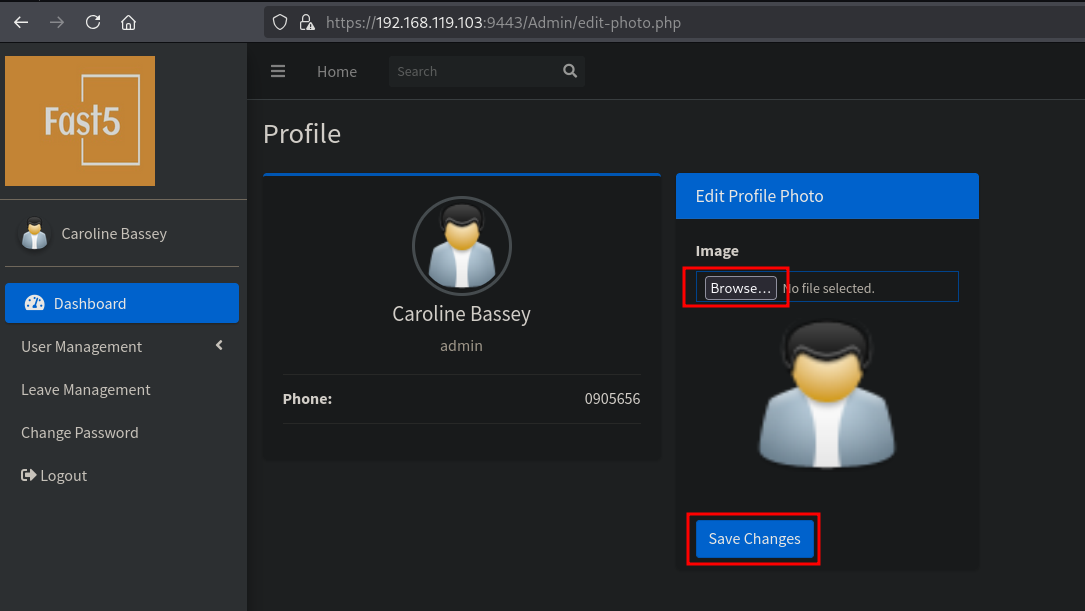Click Caroline Bassey's sidebar avatar
The image size is (1085, 611).
[x=35, y=233]
